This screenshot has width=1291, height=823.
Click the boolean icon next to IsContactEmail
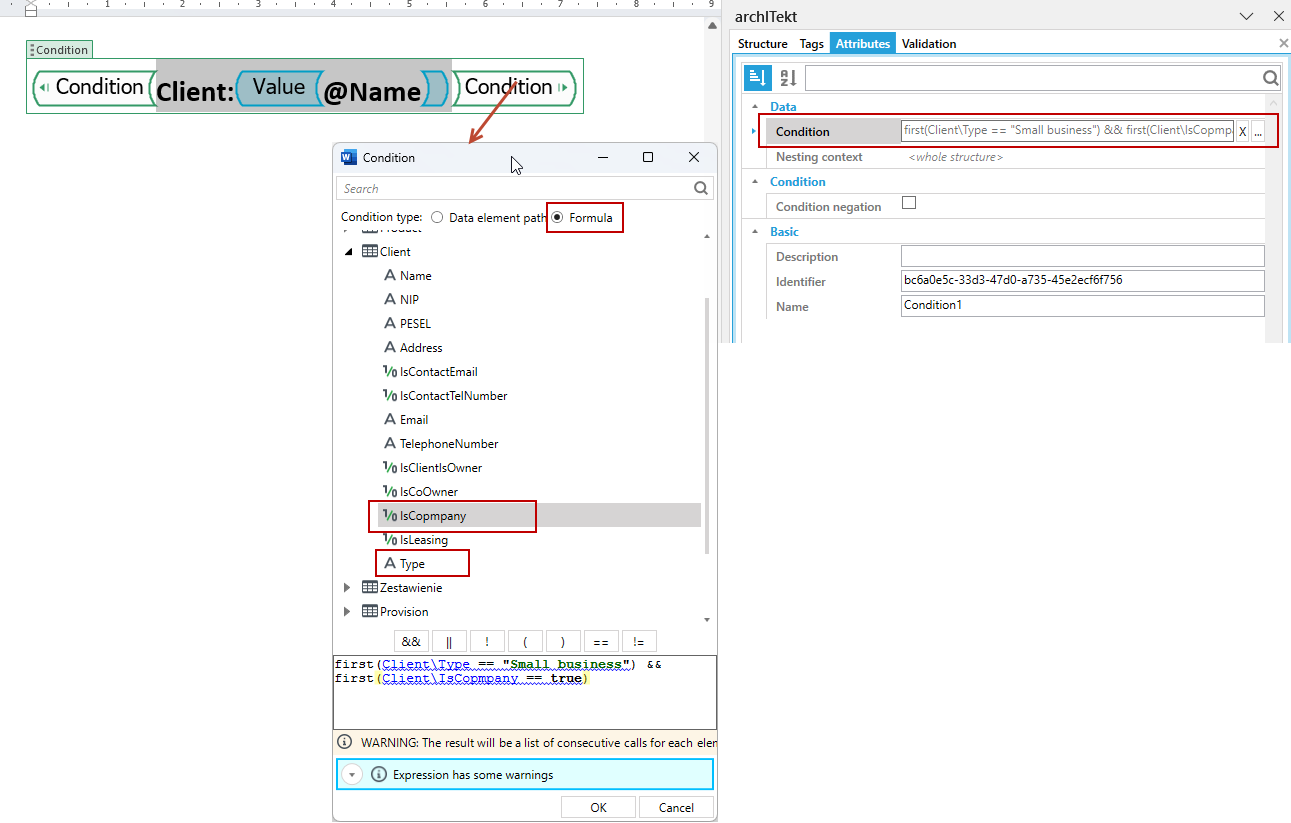point(390,372)
